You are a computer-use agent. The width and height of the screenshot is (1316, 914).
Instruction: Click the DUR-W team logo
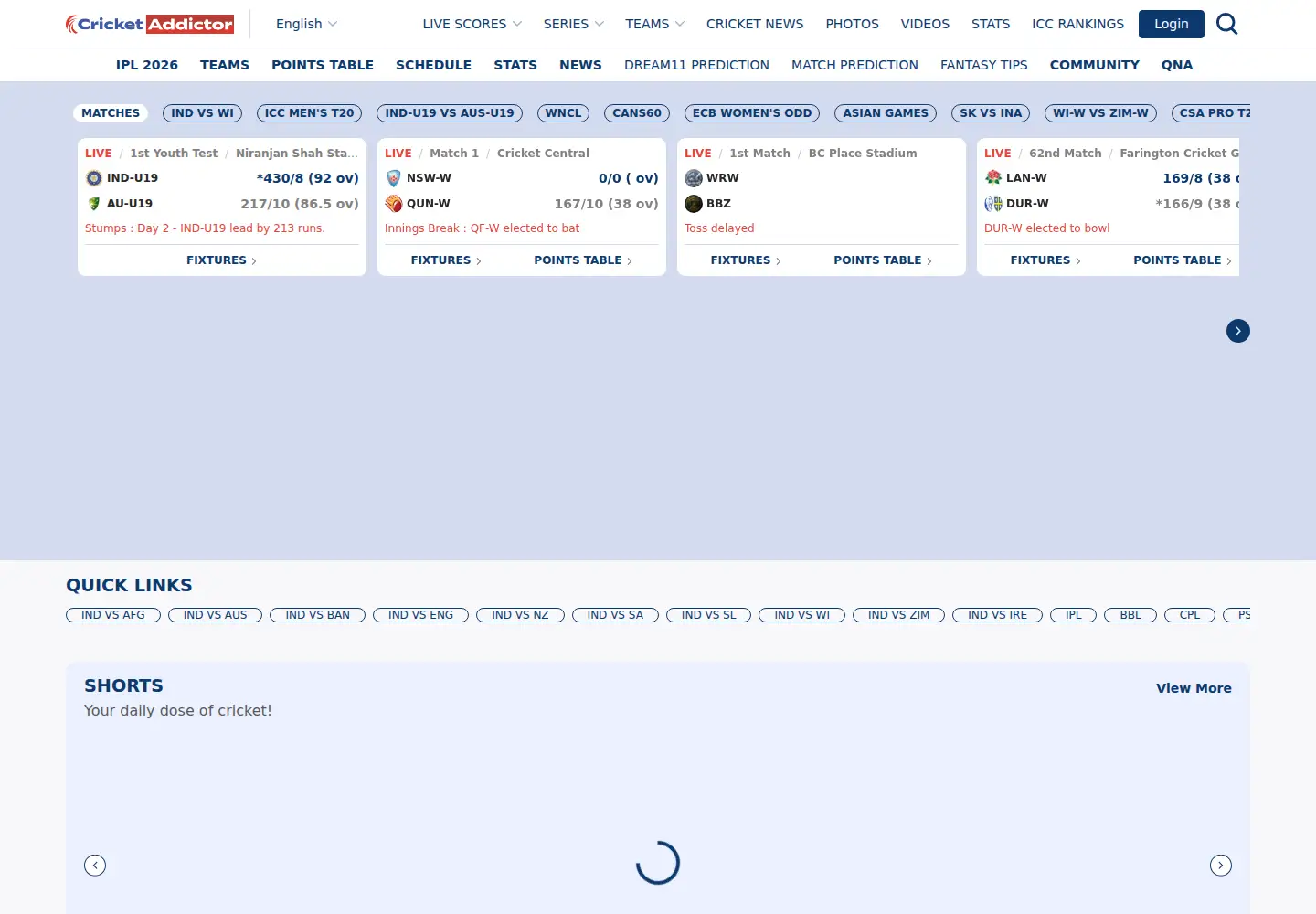coord(993,204)
